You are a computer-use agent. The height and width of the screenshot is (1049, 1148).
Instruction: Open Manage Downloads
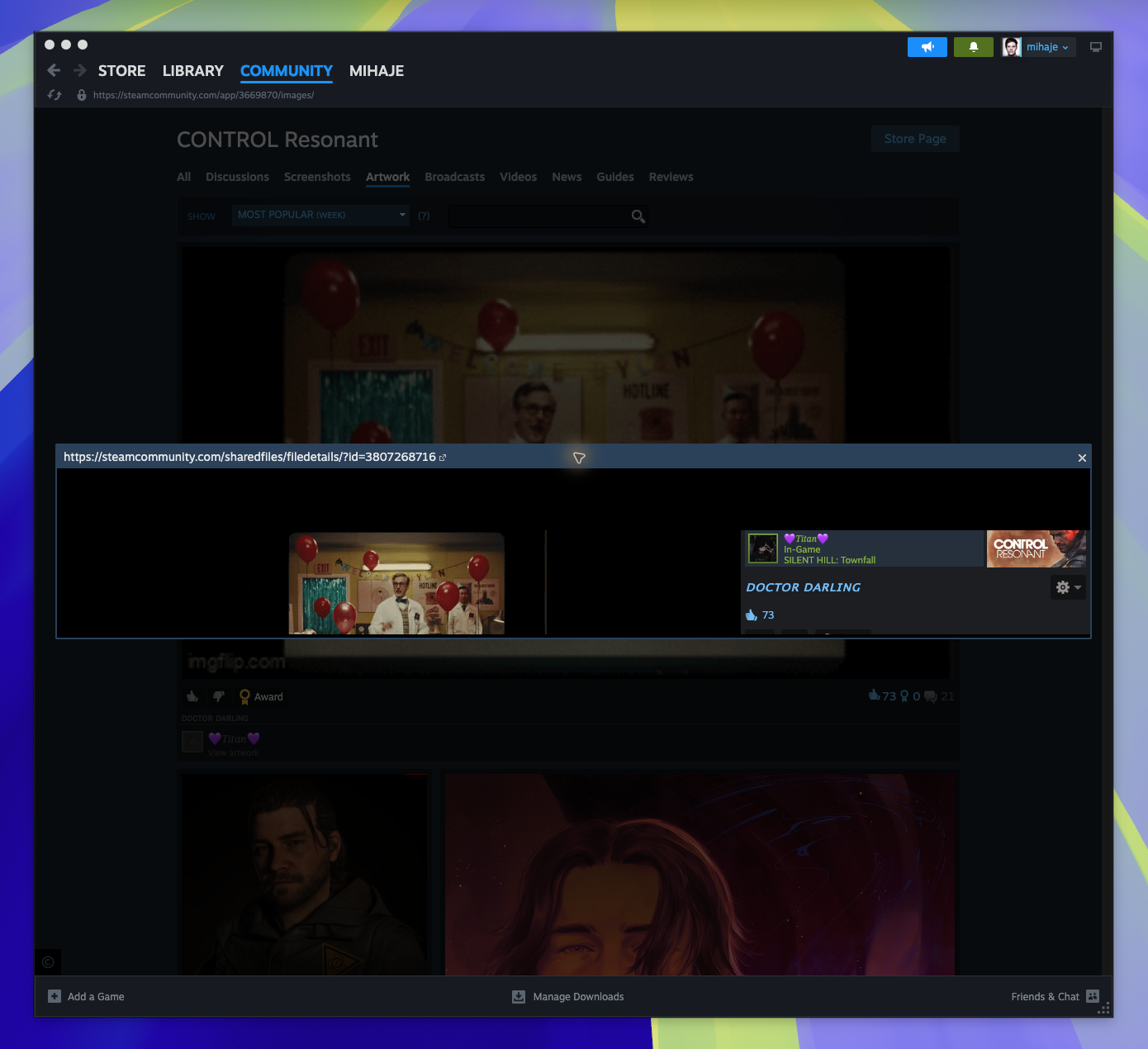click(x=568, y=996)
